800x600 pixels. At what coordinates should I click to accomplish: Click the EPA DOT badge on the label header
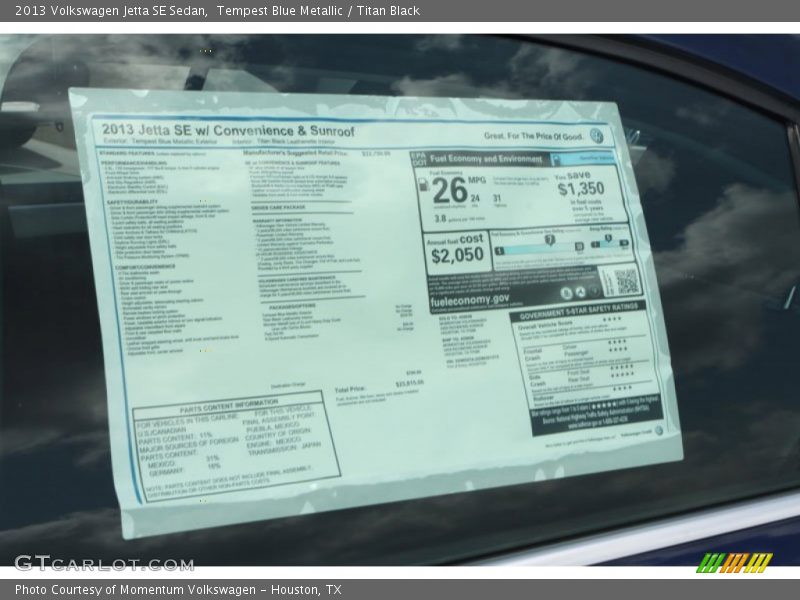(420, 159)
